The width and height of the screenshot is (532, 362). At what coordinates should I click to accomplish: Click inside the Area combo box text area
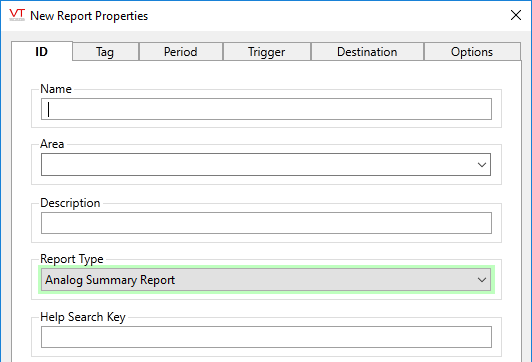[258, 165]
